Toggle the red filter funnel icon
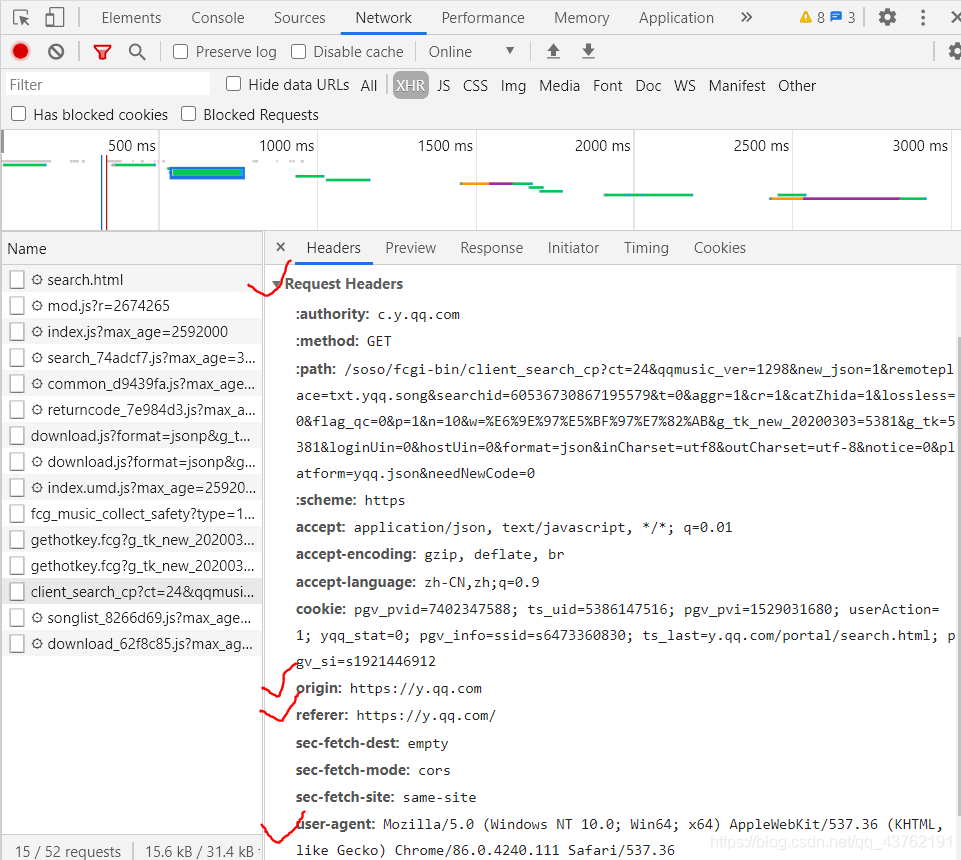 click(102, 52)
